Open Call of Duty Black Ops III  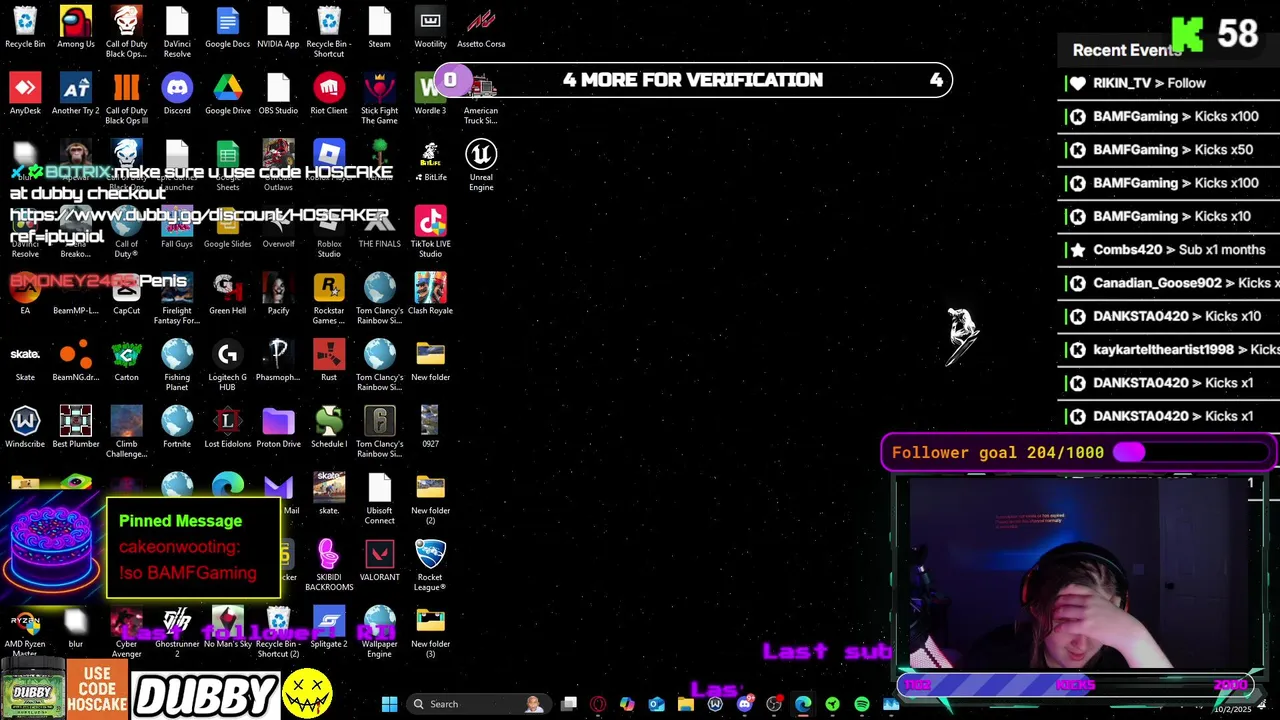[x=126, y=98]
